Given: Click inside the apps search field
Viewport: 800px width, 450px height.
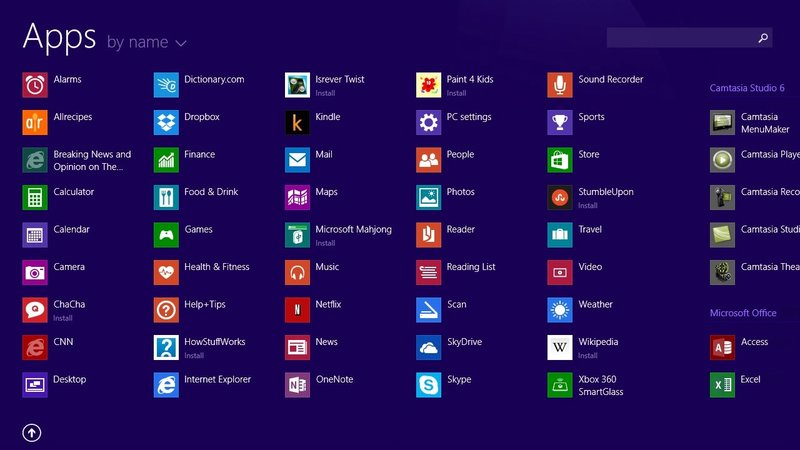Looking at the screenshot, I should 680,38.
